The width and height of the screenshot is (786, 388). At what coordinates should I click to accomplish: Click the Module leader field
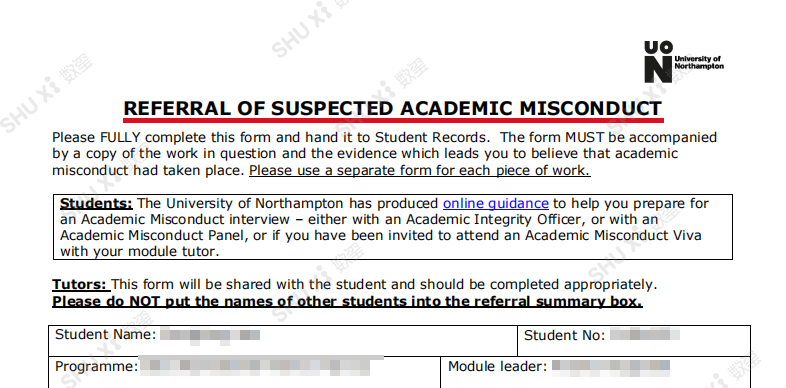coord(596,372)
